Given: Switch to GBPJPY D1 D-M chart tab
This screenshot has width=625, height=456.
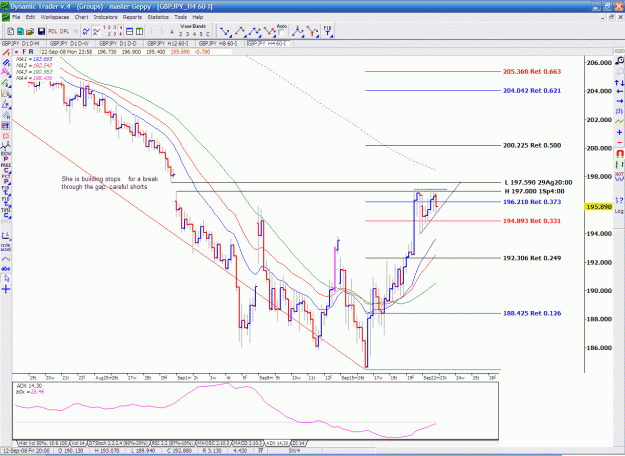Looking at the screenshot, I should pyautogui.click(x=21, y=43).
